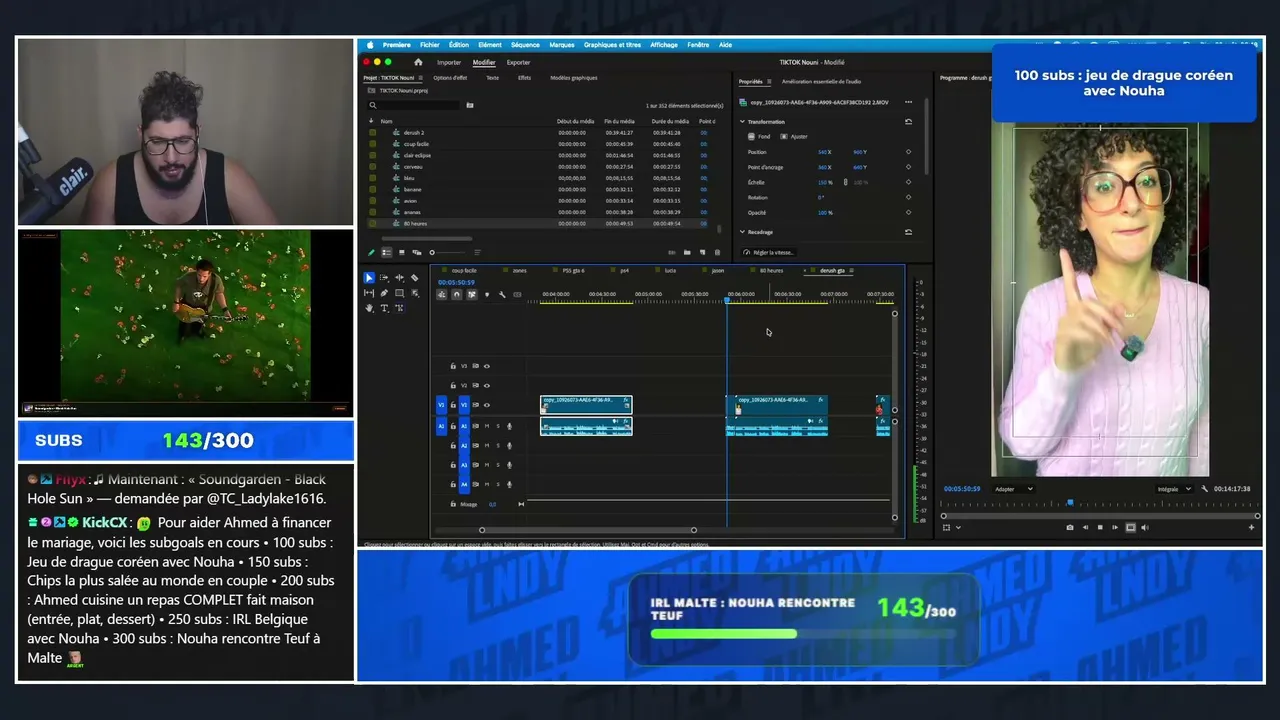
Task: Reset the Transformation properties
Action: [908, 122]
